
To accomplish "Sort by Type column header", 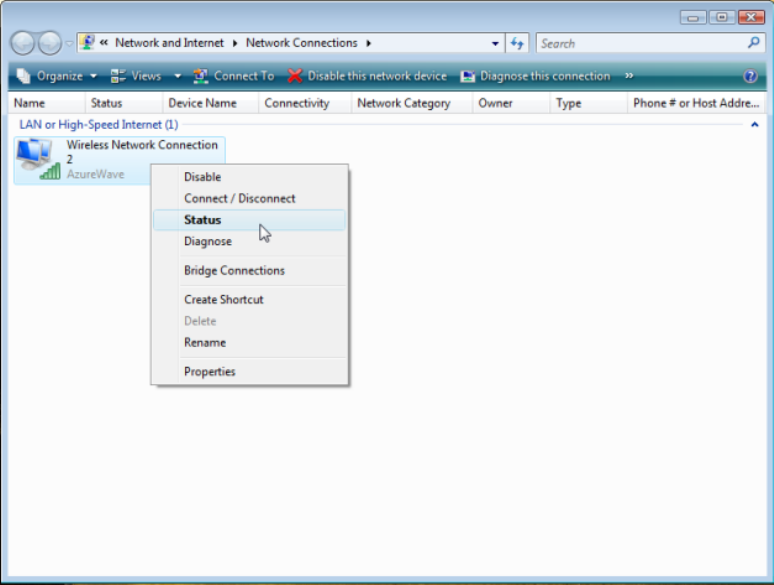I will (588, 103).
